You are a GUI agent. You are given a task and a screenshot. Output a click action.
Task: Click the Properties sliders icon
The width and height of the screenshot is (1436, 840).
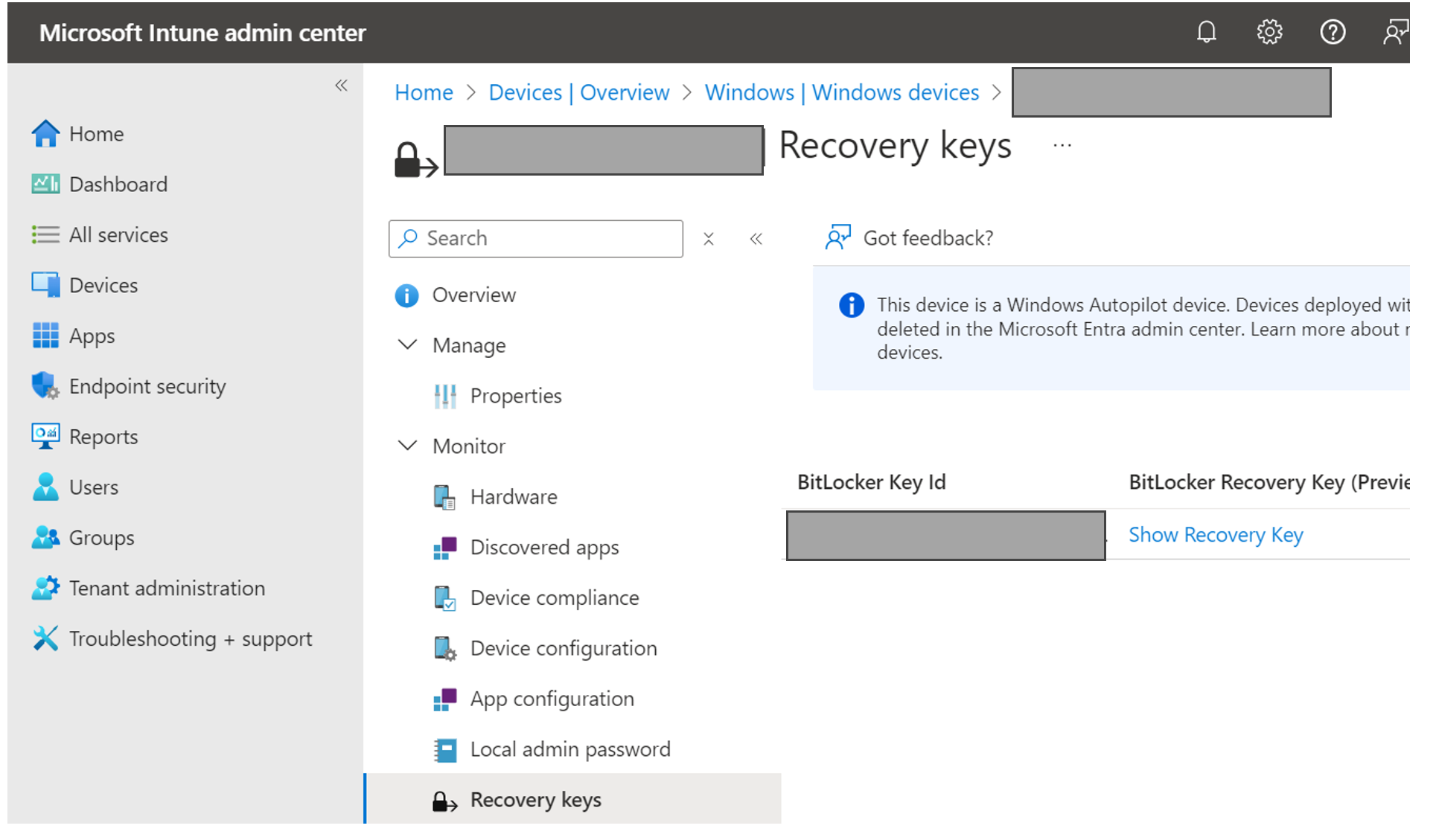coord(445,397)
